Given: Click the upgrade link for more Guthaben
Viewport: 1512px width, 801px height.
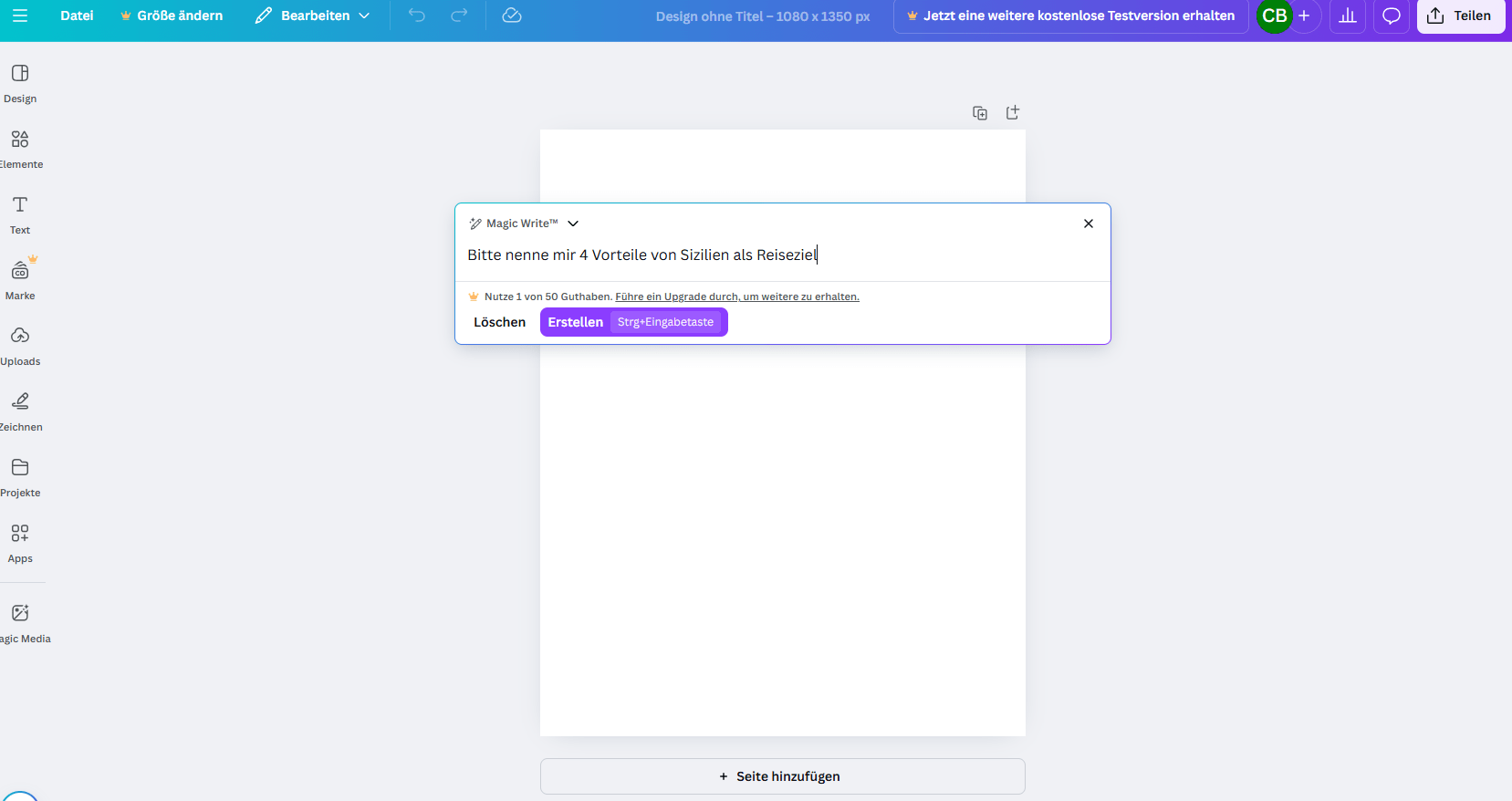Looking at the screenshot, I should (x=736, y=296).
